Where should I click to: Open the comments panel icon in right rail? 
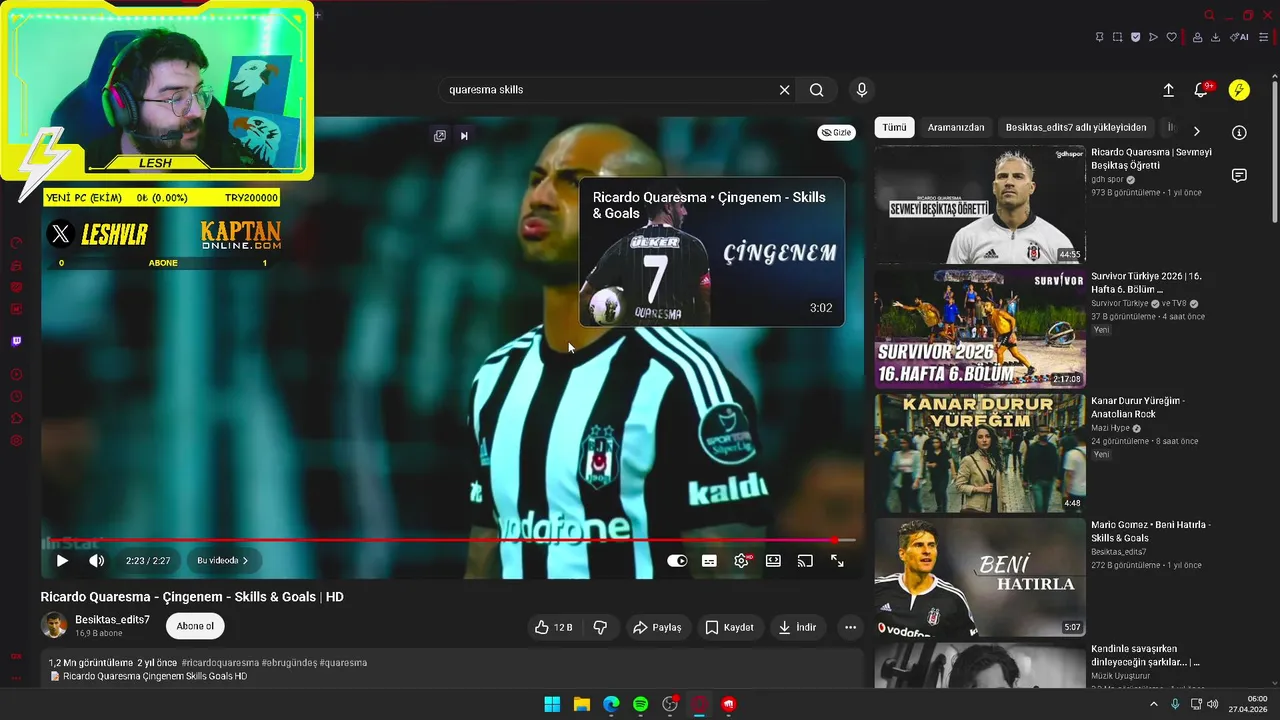[x=1239, y=175]
